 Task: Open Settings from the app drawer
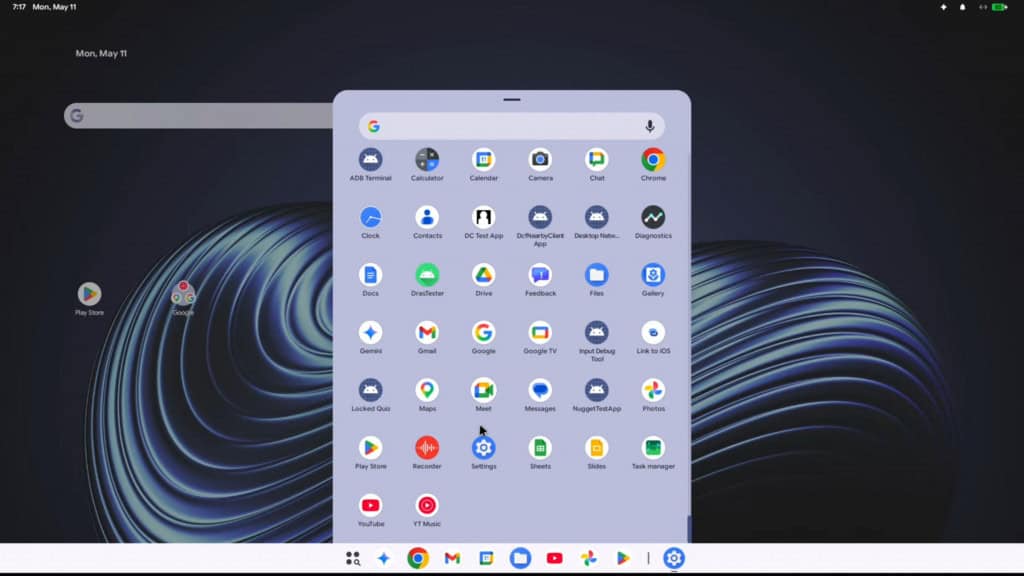(483, 447)
